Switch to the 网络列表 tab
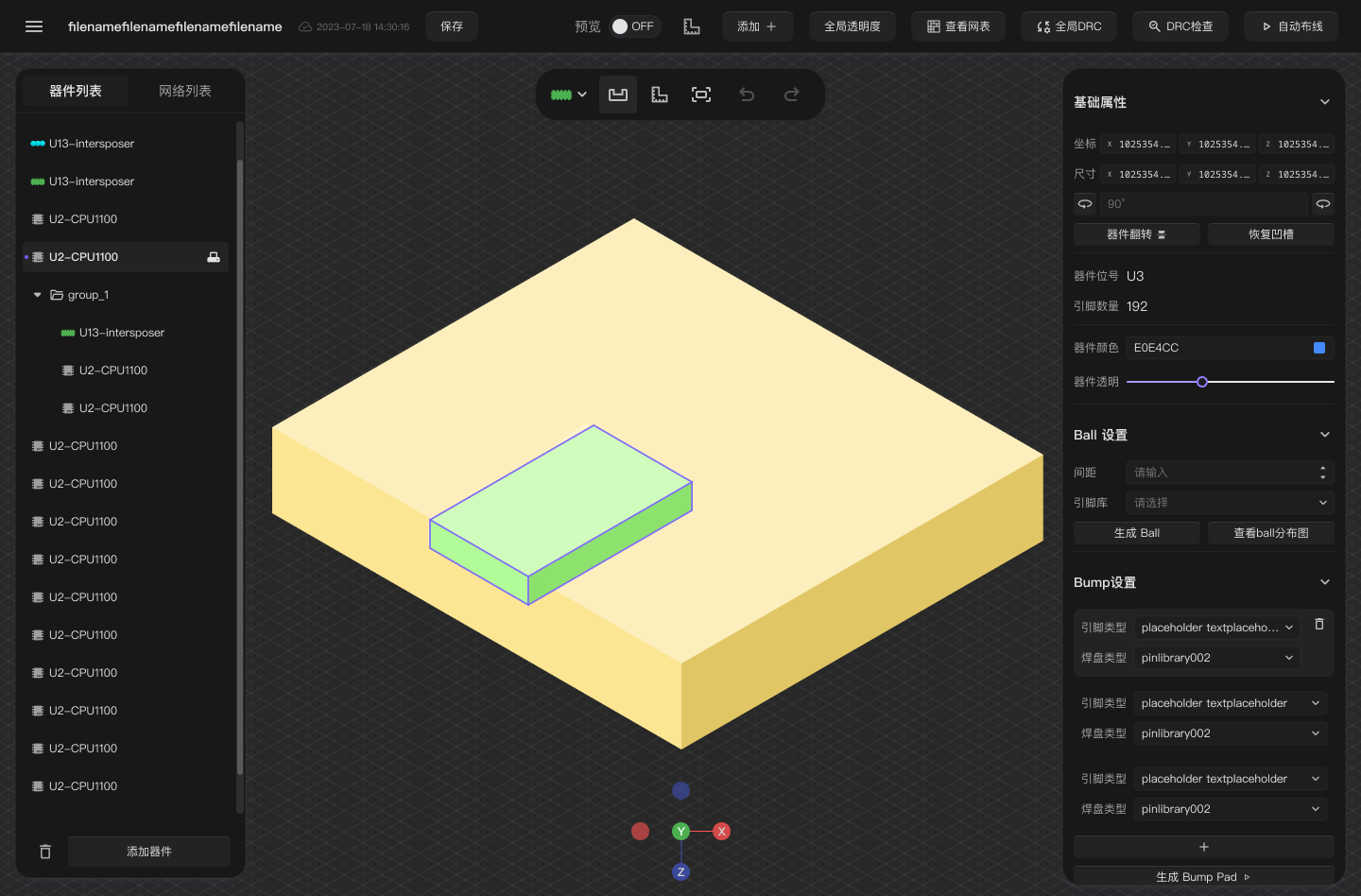This screenshot has height=896, width=1361. (185, 91)
